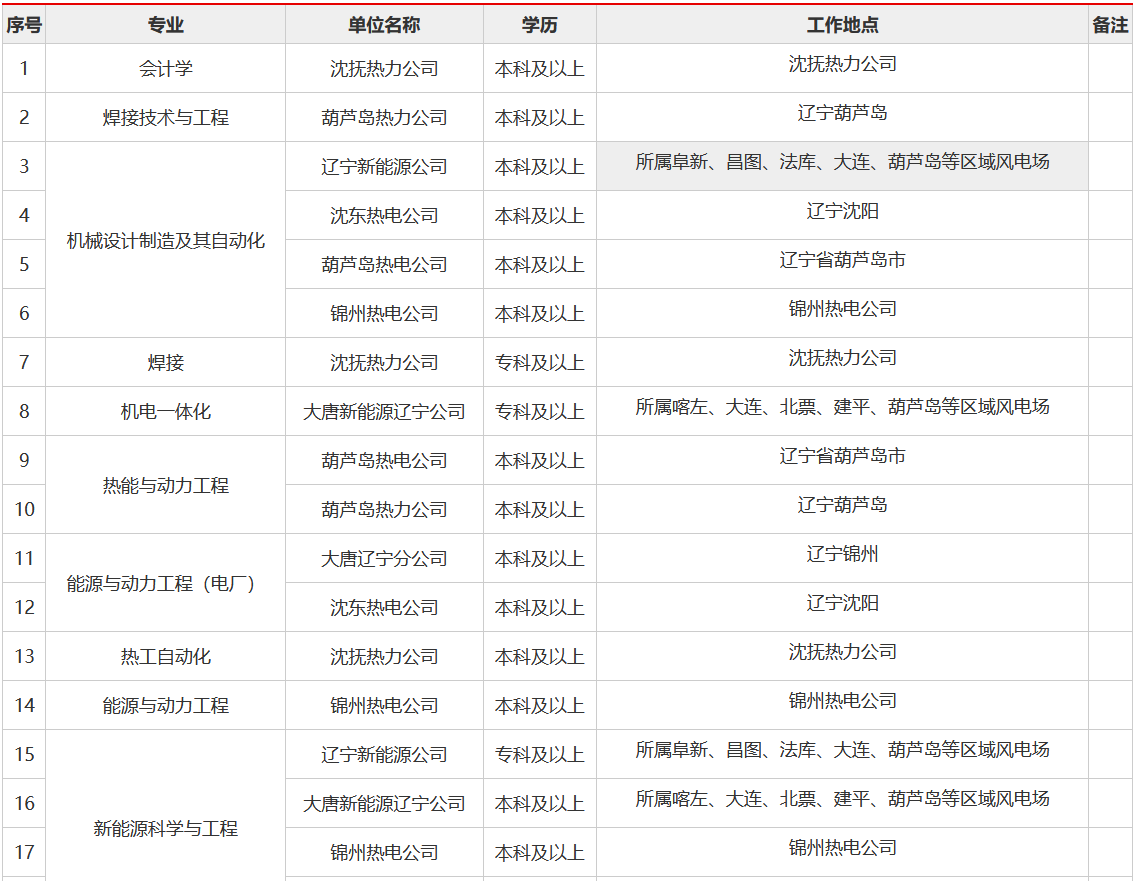Select 大唐新能源辽宁公司 unit name in row 8
The height and width of the screenshot is (881, 1137).
[x=384, y=412]
